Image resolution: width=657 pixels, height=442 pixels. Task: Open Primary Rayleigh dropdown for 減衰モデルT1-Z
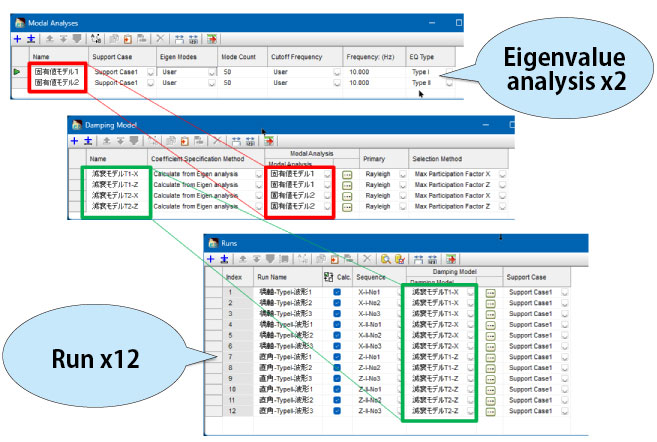402,185
